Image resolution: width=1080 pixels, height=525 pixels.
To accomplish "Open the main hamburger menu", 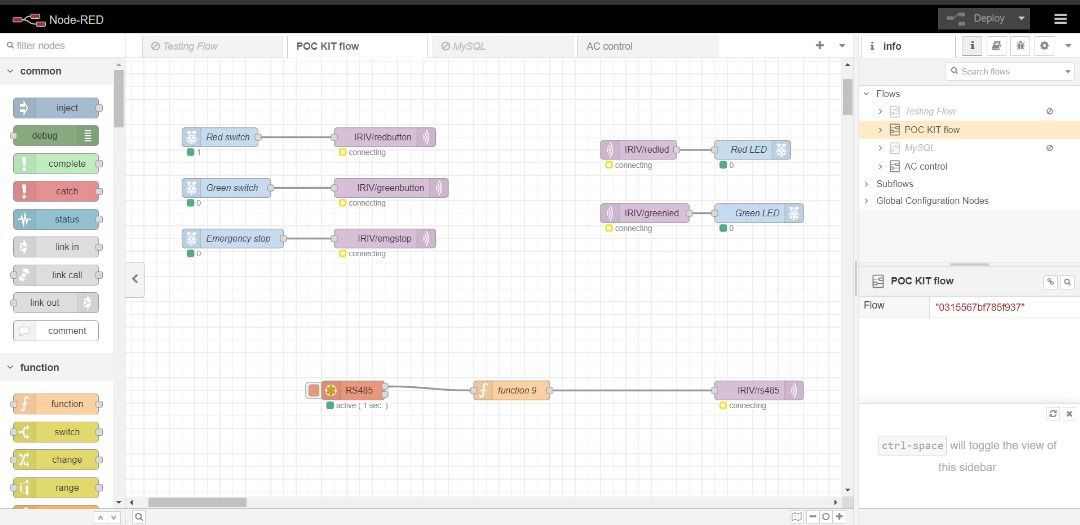I will click(1060, 18).
